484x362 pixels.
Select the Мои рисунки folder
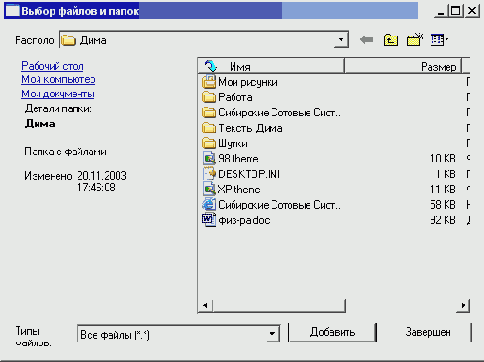pos(240,82)
